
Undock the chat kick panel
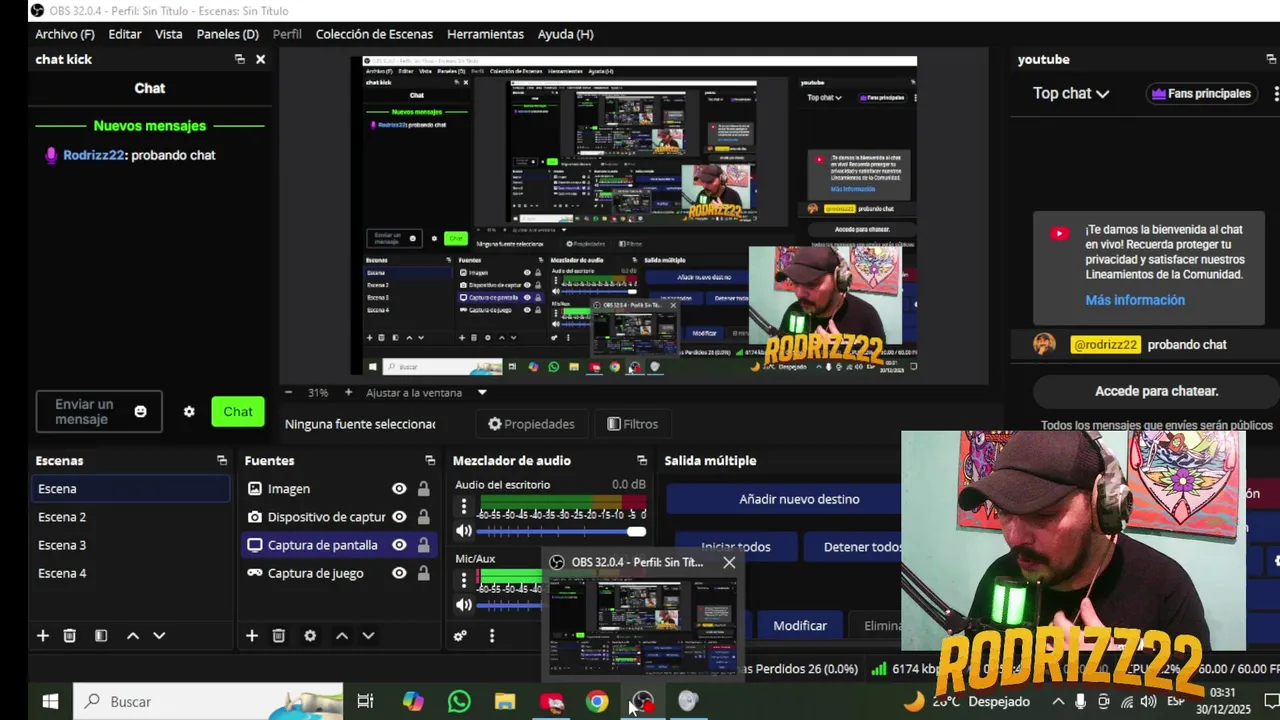click(239, 59)
